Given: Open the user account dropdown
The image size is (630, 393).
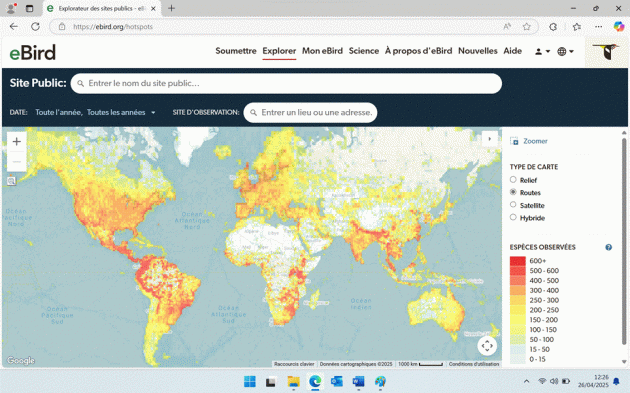Looking at the screenshot, I should pyautogui.click(x=542, y=51).
